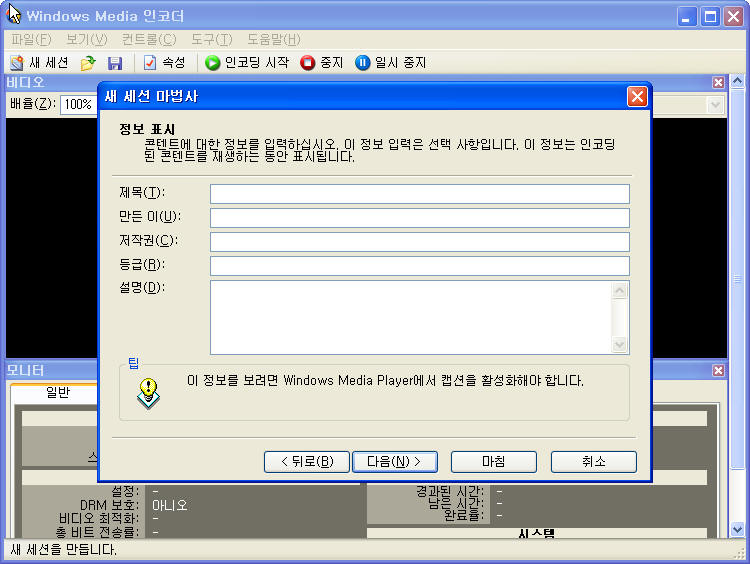The image size is (750, 564).
Task: Select the General (일반) monitor tab
Action: (x=57, y=393)
